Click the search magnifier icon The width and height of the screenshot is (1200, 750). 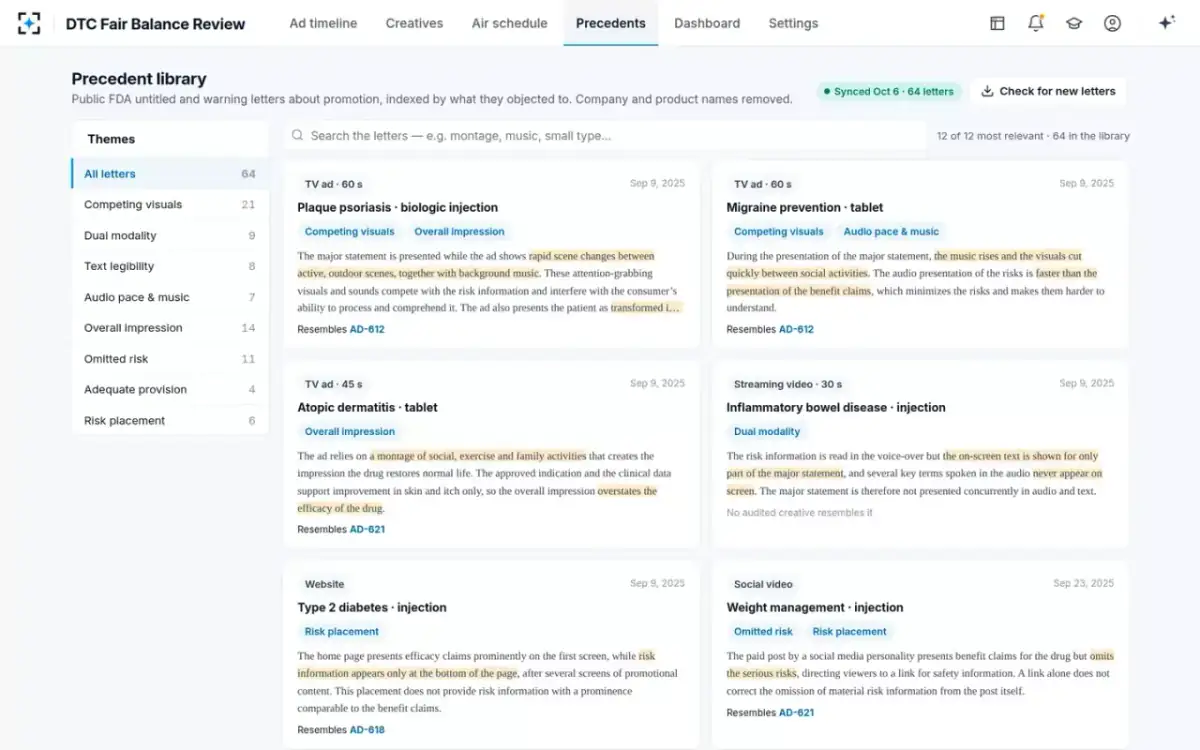pos(297,135)
